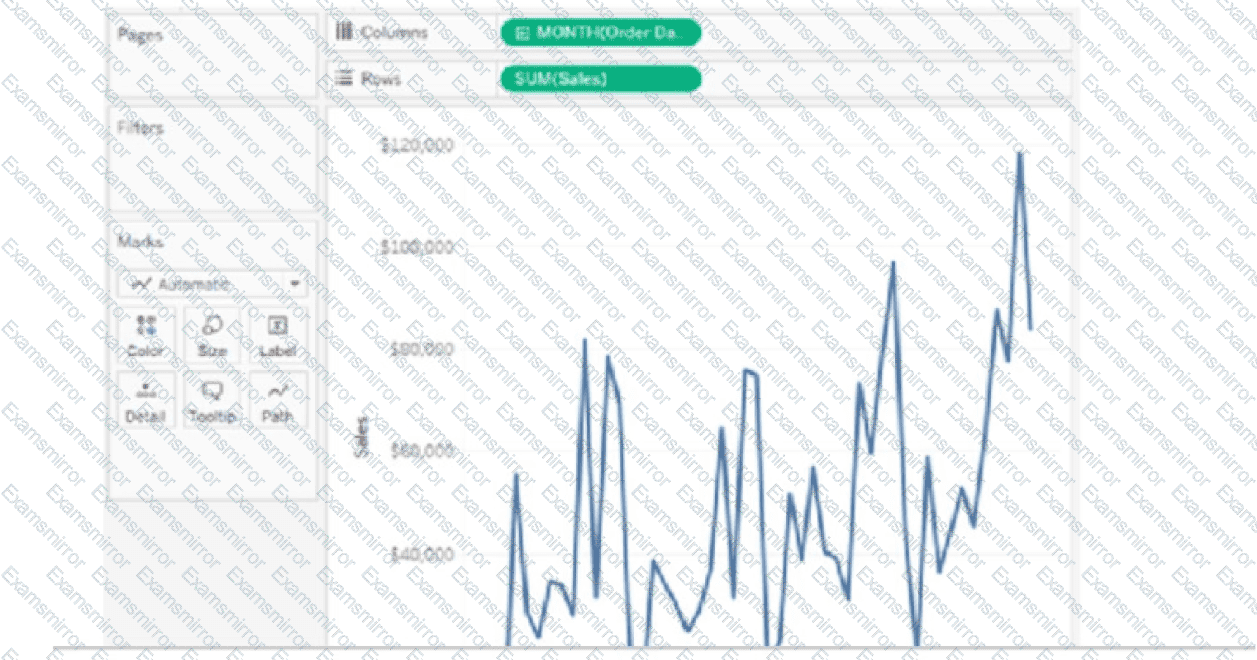Open the Automatic mark type dropdown
Viewport: 1257px width, 660px height.
point(212,284)
